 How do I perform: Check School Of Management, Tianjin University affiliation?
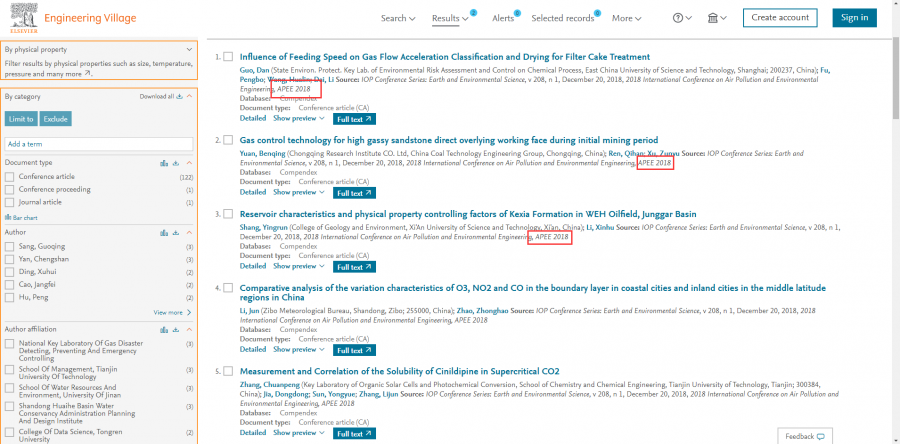click(9, 369)
